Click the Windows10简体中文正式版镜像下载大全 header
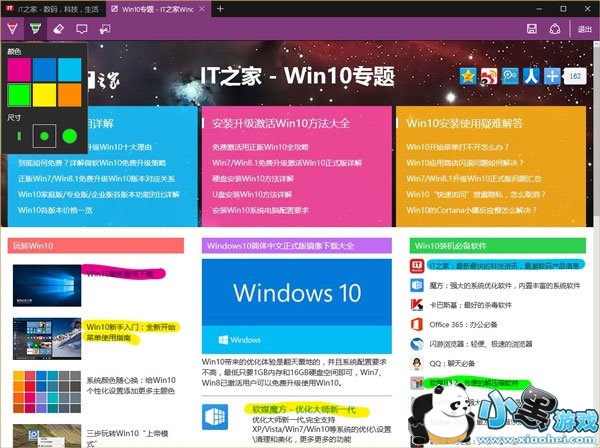This screenshot has width=600, height=448. (297, 246)
